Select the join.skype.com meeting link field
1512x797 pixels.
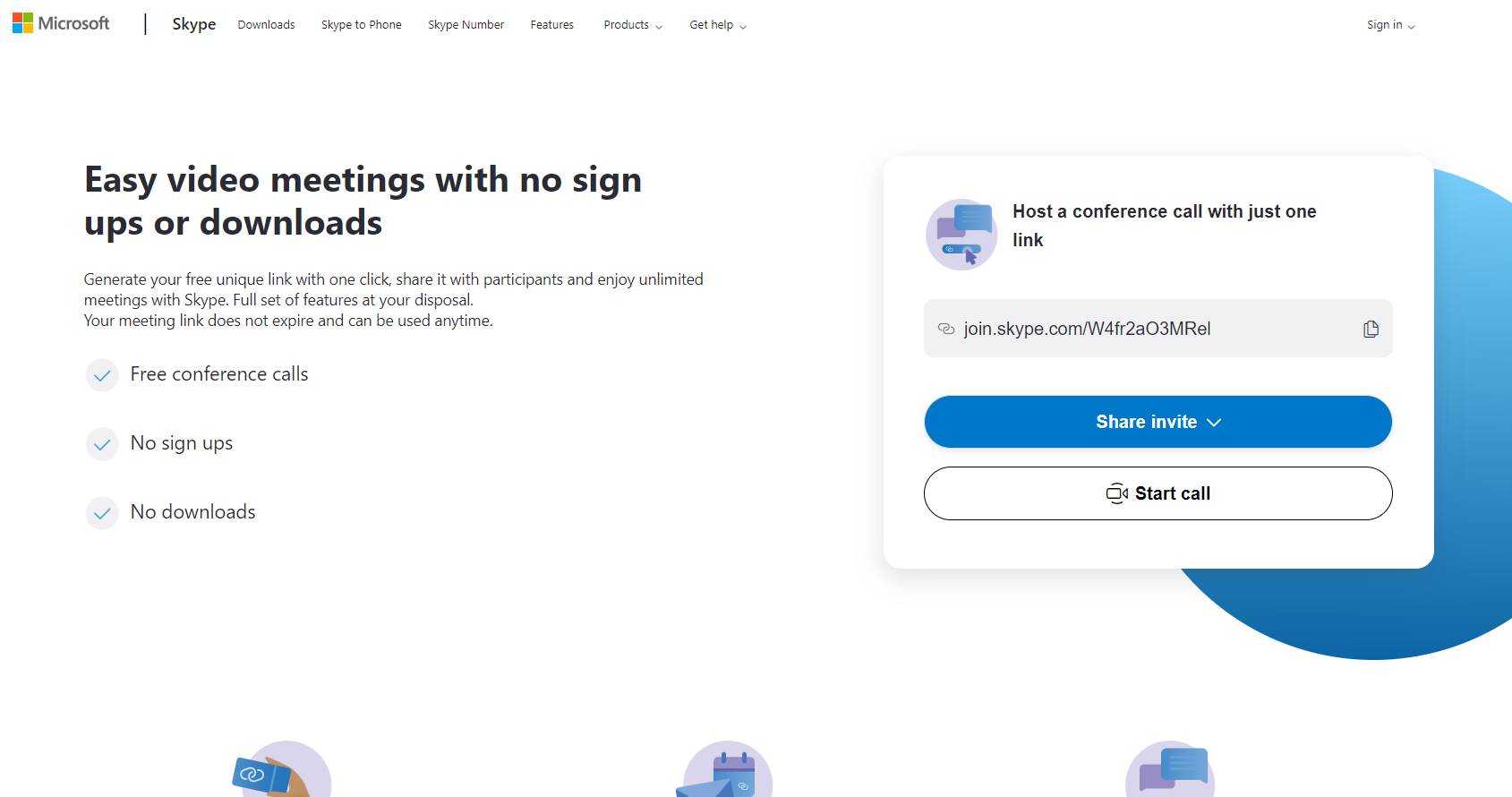tap(1158, 329)
